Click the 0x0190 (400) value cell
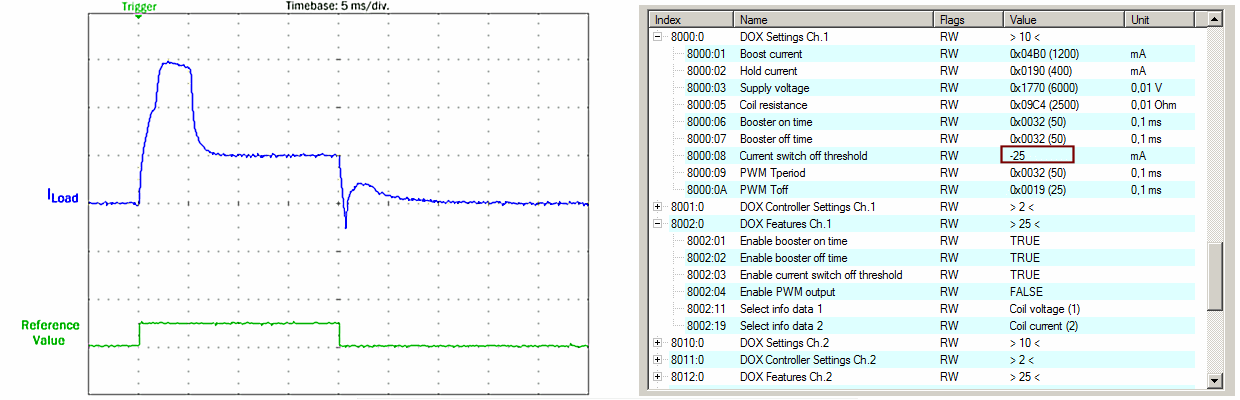1240x400 pixels. (1041, 71)
